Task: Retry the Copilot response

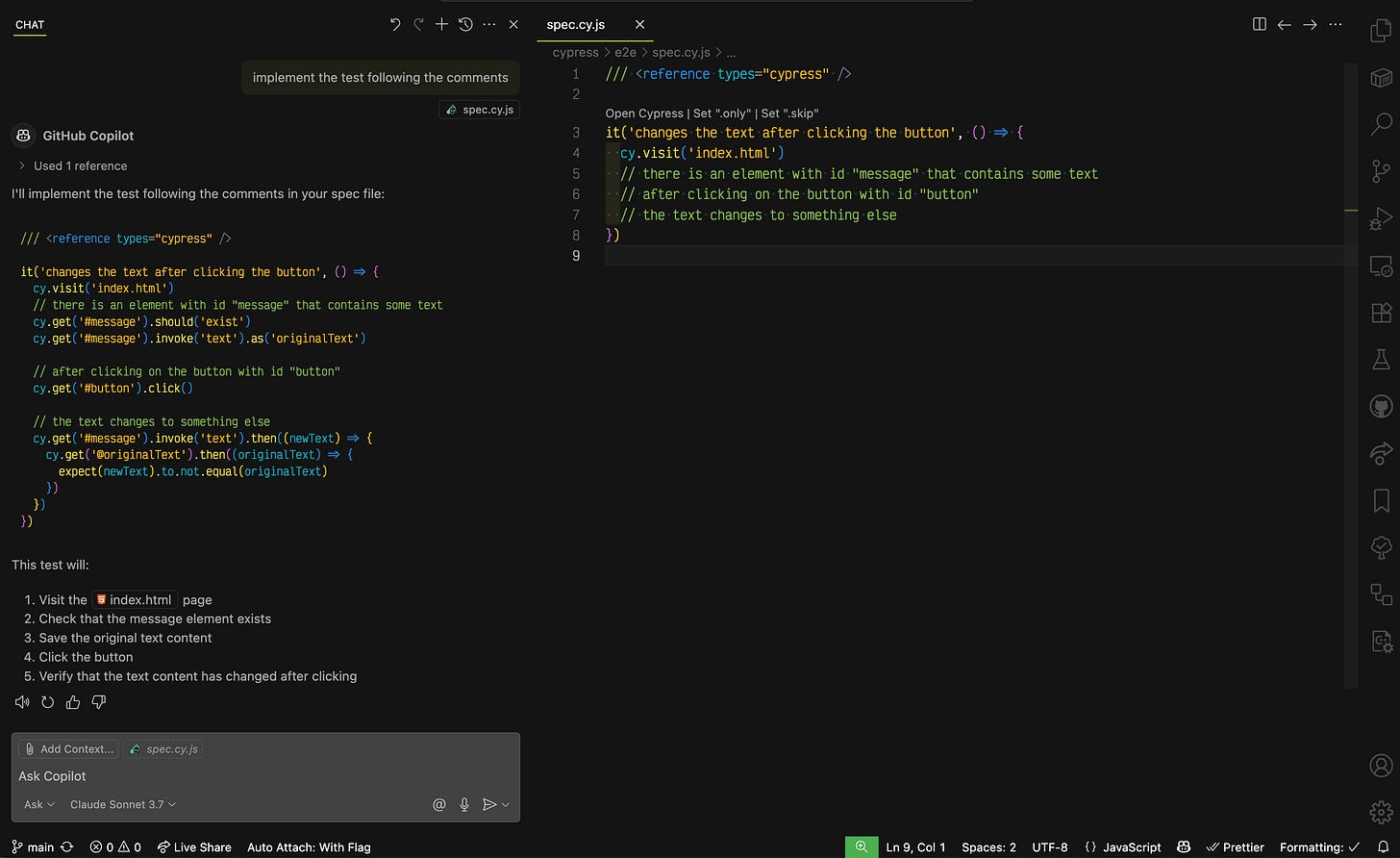Action: [x=47, y=702]
